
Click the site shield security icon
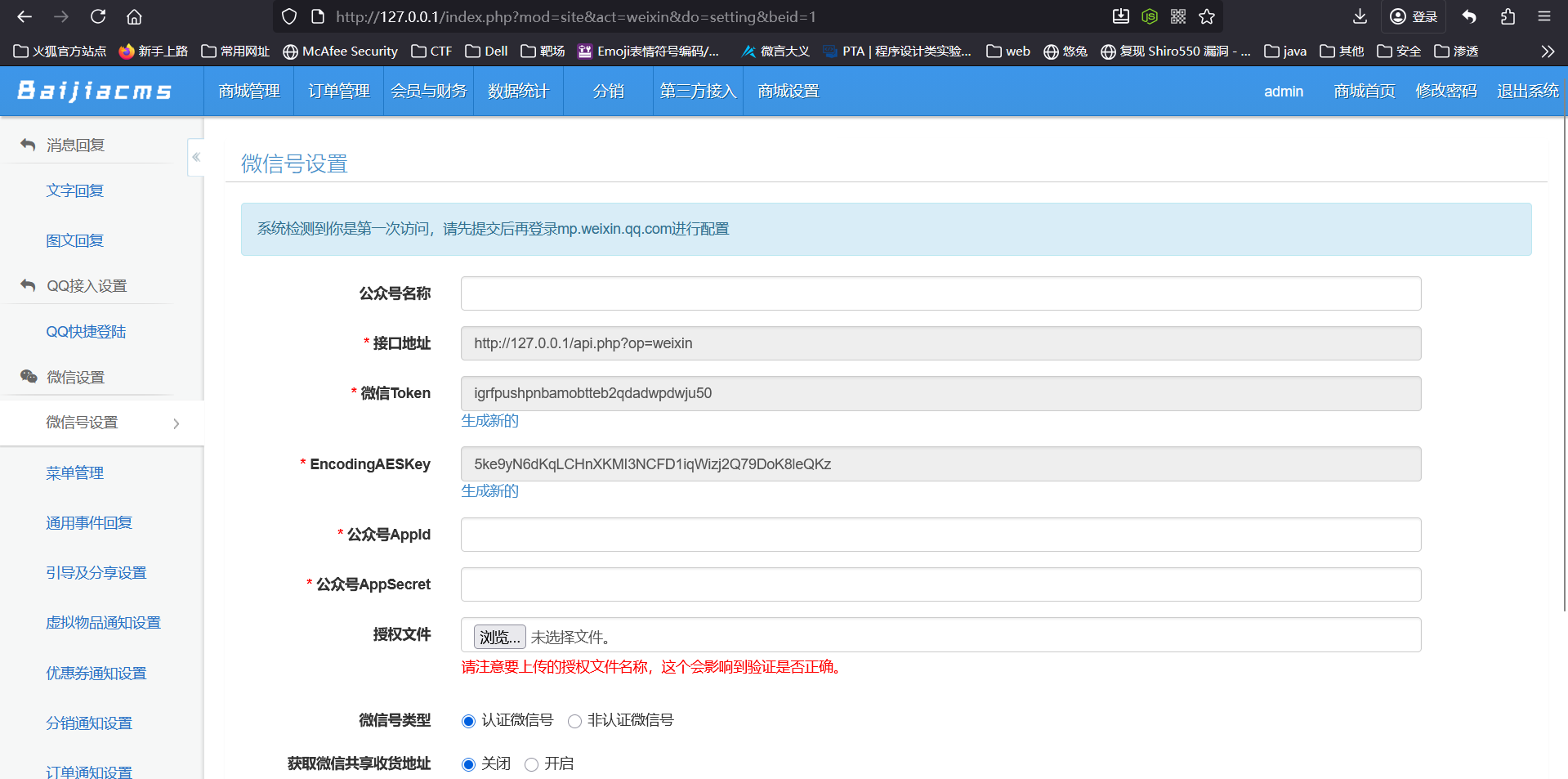(289, 16)
